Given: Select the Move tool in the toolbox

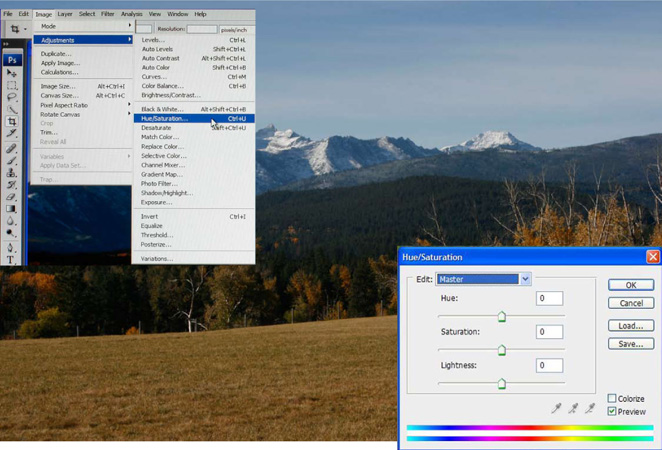Looking at the screenshot, I should [12, 73].
